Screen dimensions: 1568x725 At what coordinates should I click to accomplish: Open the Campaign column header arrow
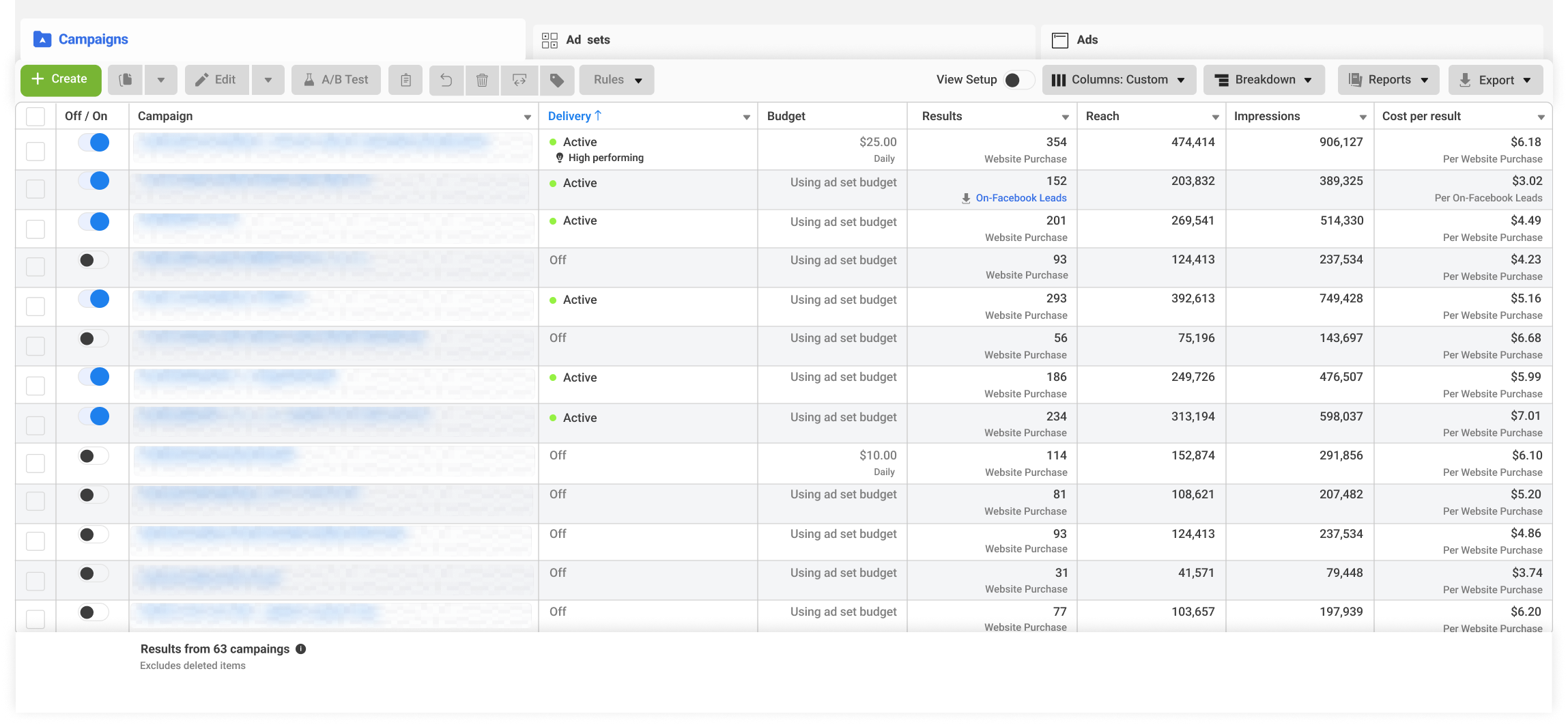point(528,117)
